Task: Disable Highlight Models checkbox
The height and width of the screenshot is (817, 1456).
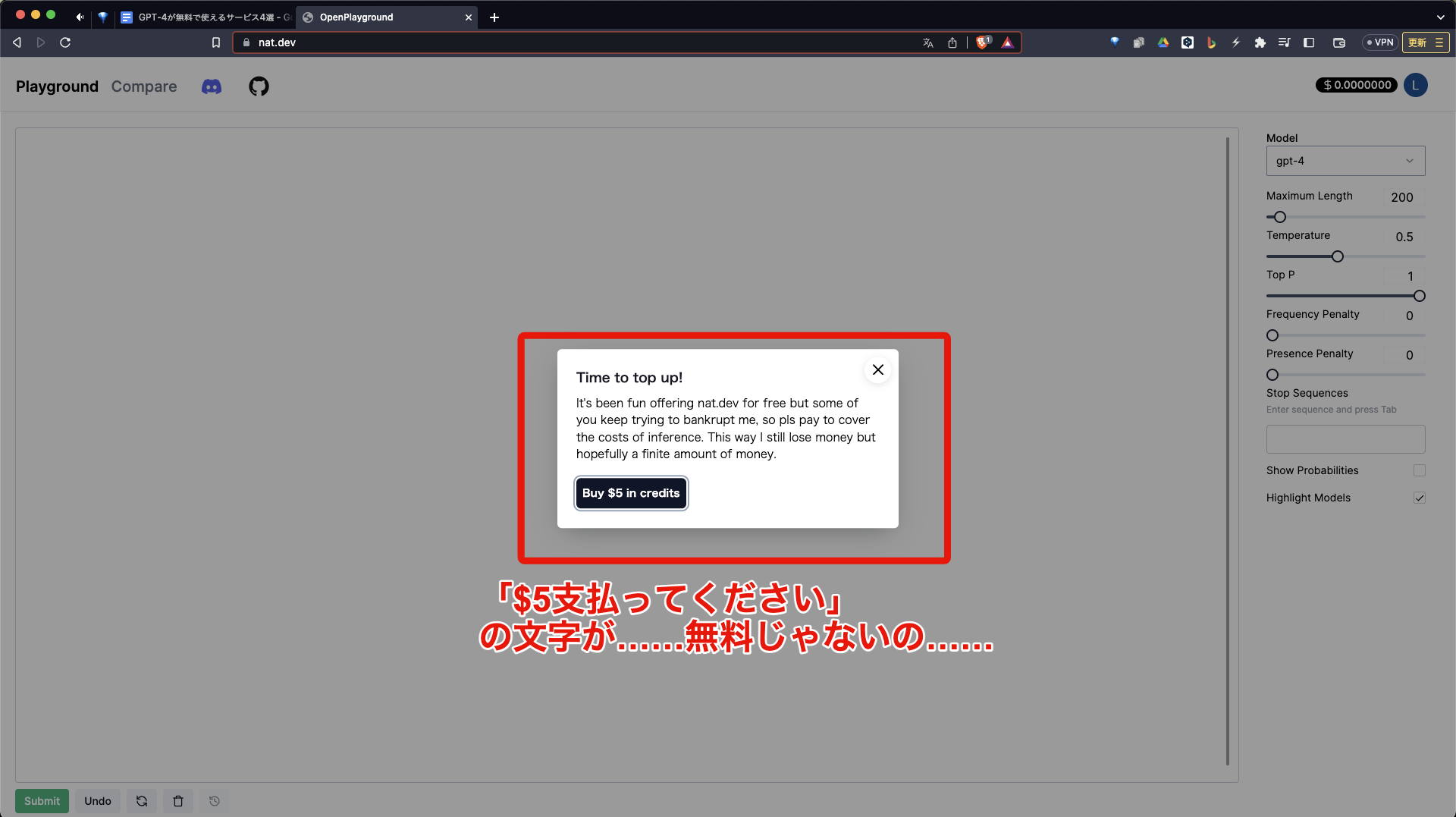Action: 1420,498
